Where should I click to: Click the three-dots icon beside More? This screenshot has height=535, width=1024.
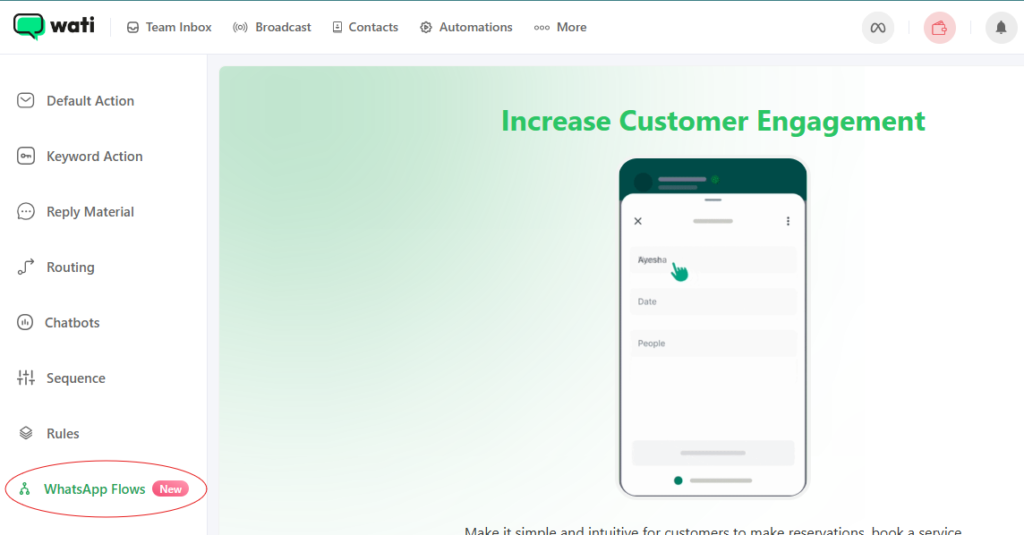[541, 27]
